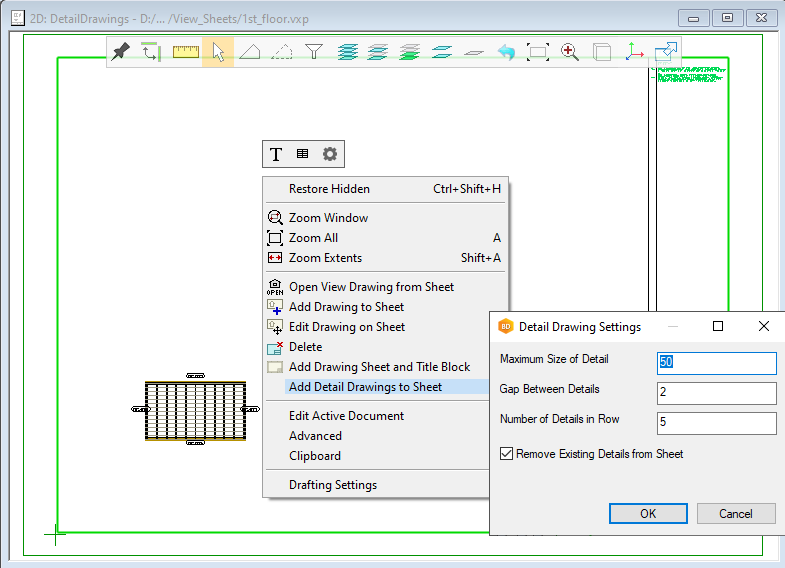Click the blue undo arrow icon
This screenshot has width=785, height=568.
click(506, 52)
